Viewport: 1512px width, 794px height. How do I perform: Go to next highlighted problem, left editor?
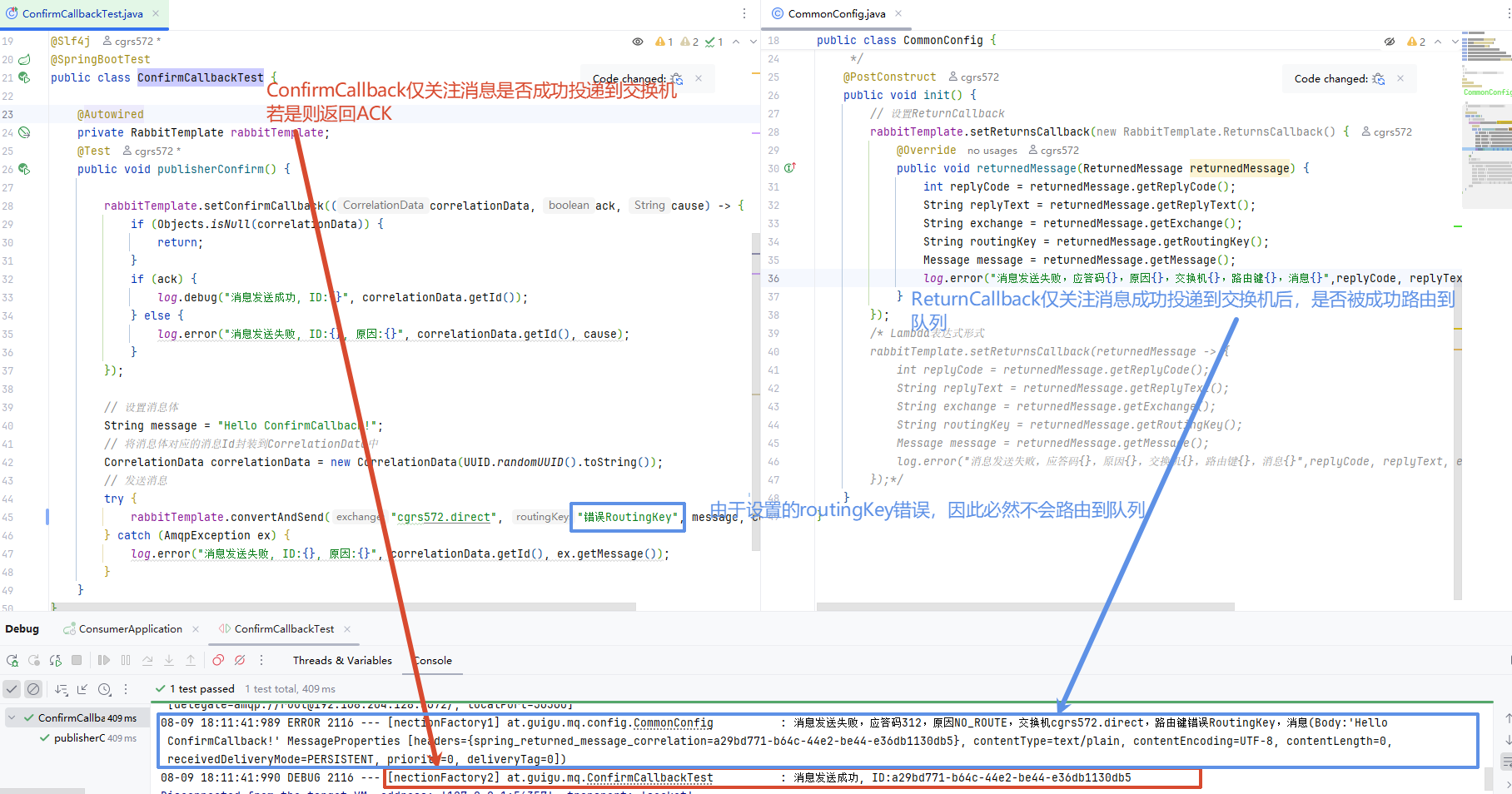[754, 41]
